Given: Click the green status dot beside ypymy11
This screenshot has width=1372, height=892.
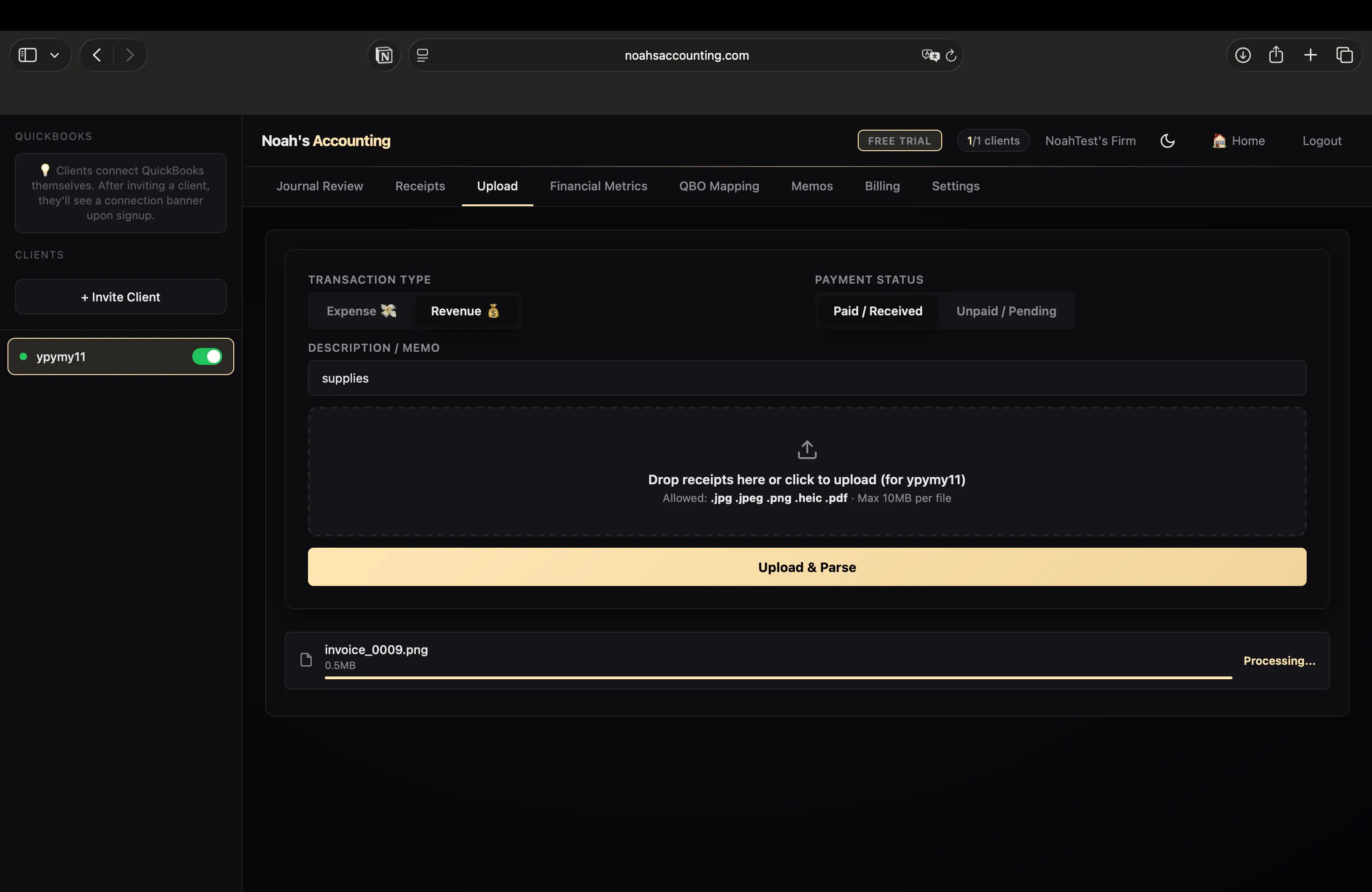Looking at the screenshot, I should (x=24, y=357).
